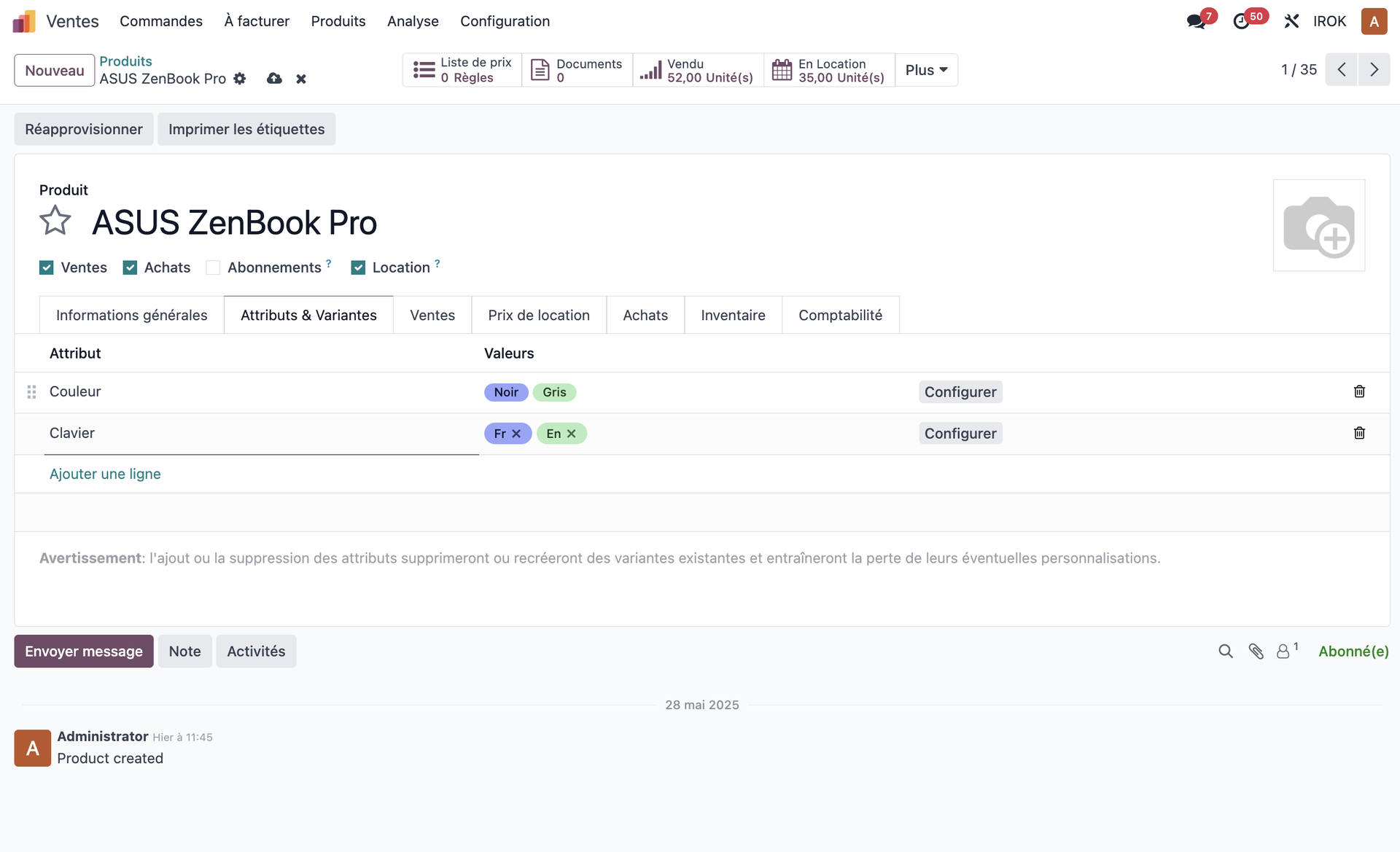This screenshot has width=1400, height=852.
Task: Click Réapprovisionner button
Action: tap(84, 129)
